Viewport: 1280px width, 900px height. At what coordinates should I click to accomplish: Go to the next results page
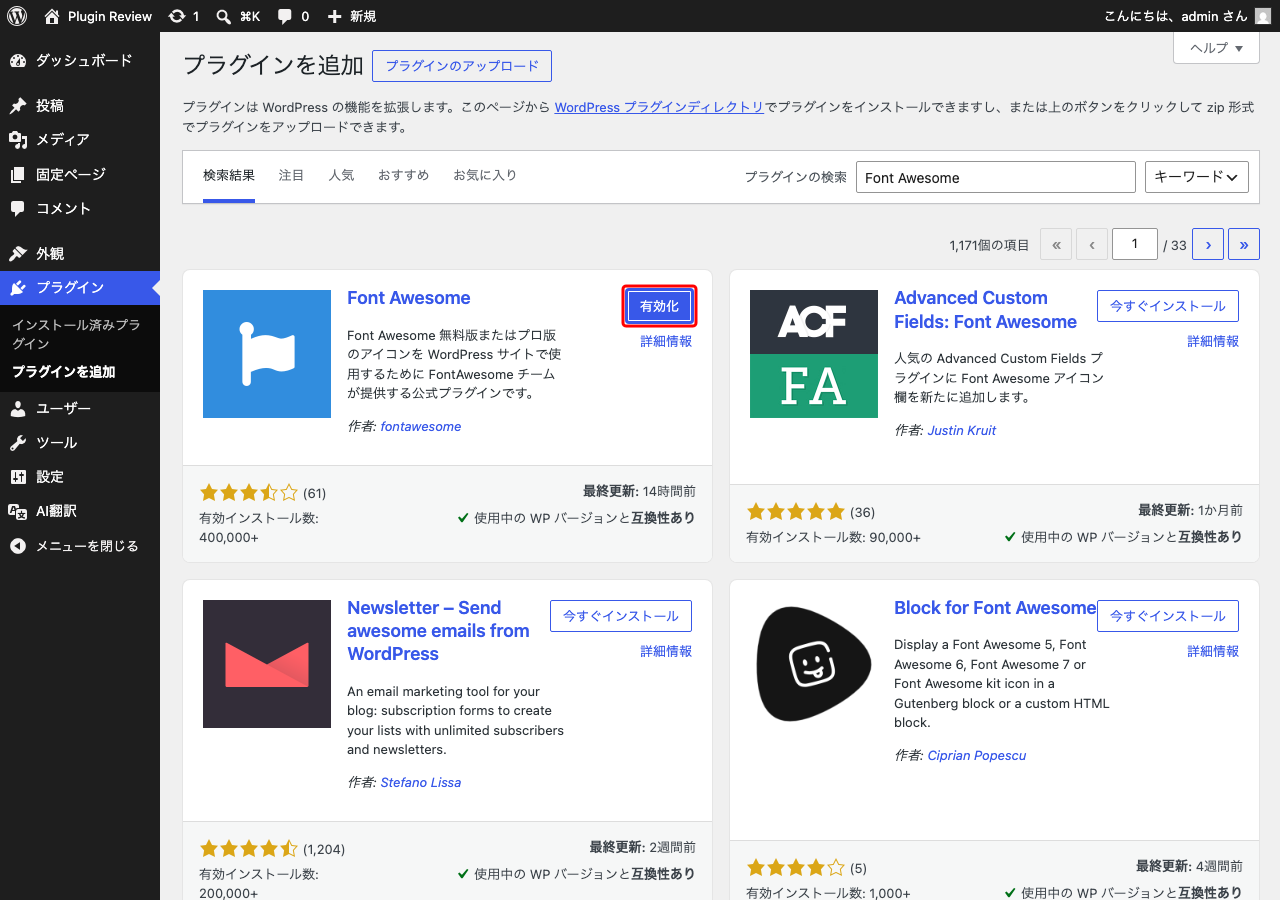1208,244
